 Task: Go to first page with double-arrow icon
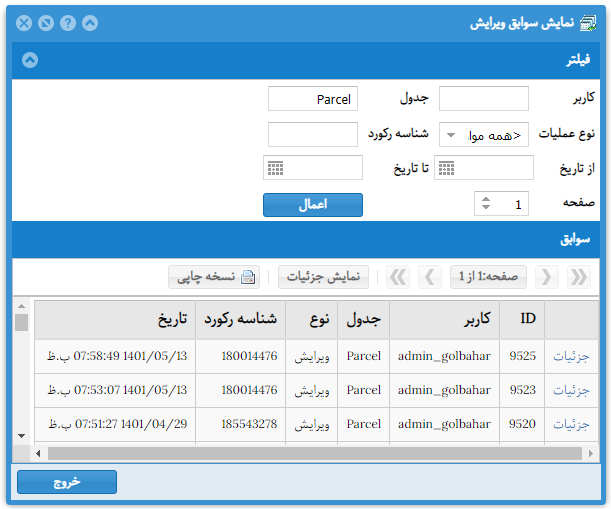[x=579, y=277]
